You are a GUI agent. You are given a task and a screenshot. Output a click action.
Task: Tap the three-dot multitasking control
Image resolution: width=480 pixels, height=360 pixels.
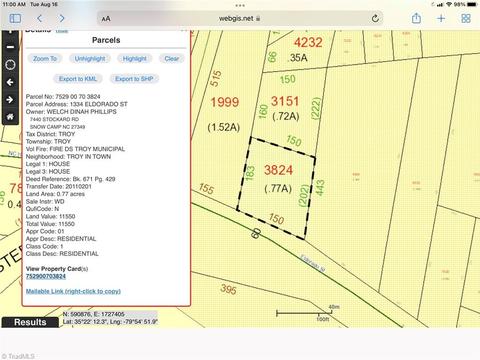coord(240,5)
